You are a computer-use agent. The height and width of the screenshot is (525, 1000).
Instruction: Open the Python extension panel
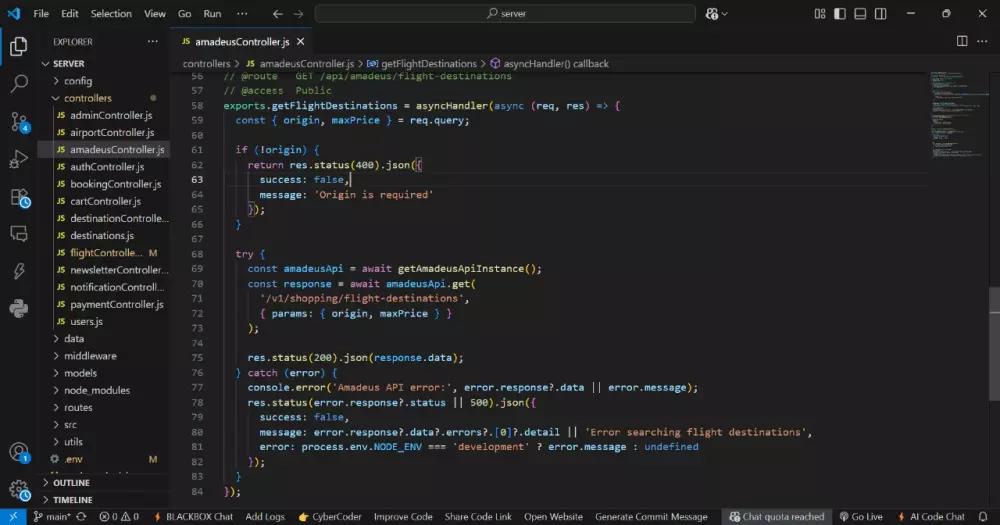(18, 309)
